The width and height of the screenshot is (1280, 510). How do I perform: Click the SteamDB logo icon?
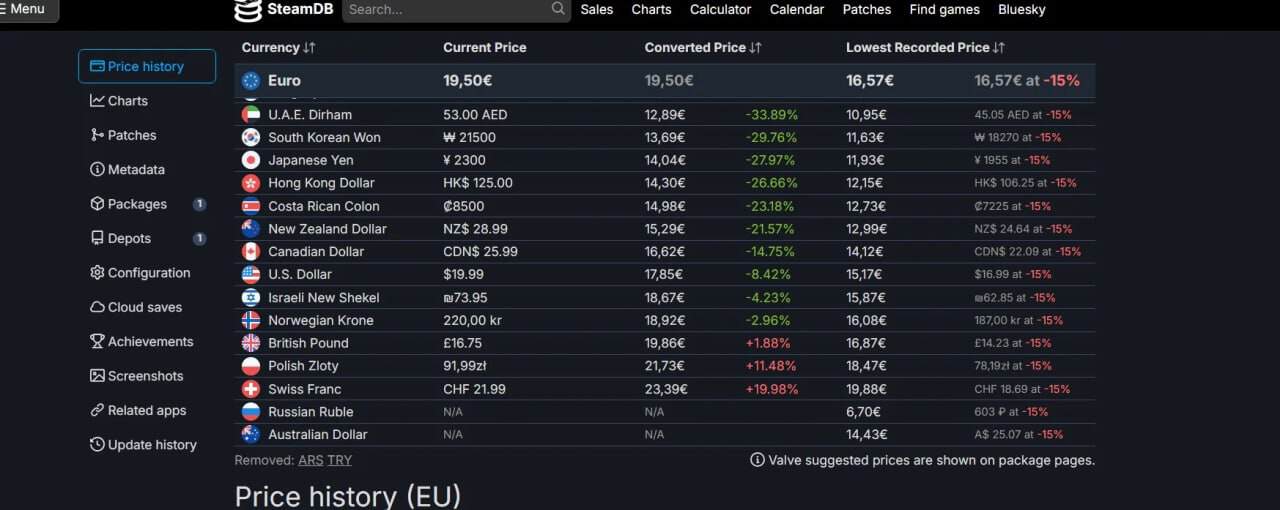point(248,10)
